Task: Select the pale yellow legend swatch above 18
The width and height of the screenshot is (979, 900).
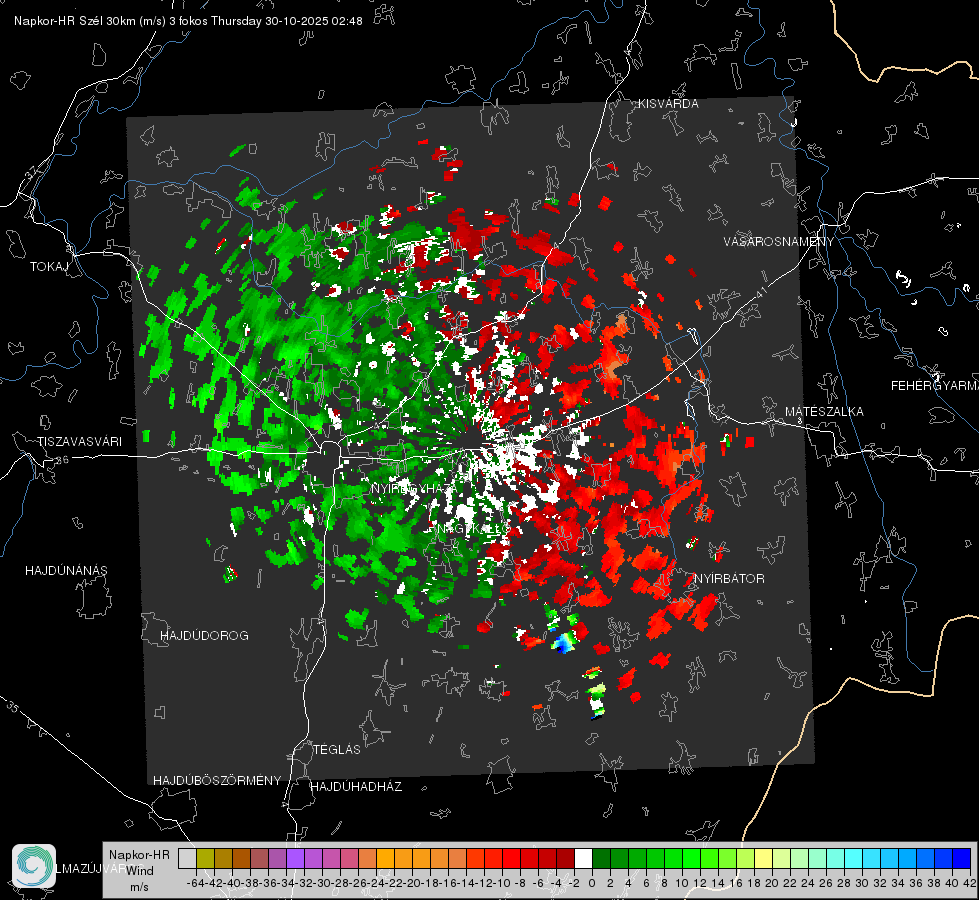Action: [x=764, y=858]
